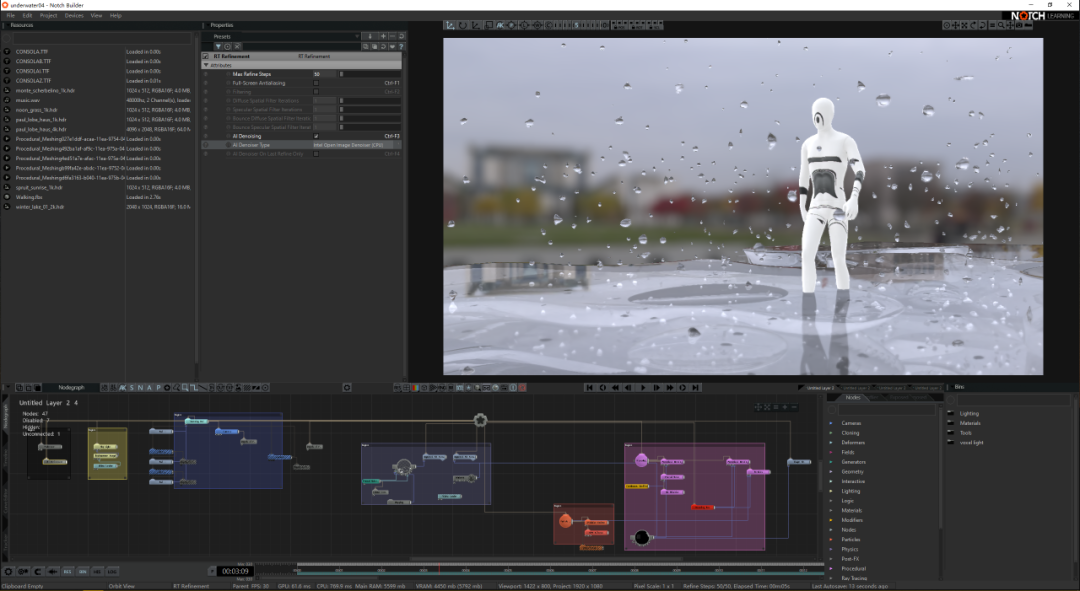
Task: Click the add preset plus icon
Action: [383, 37]
